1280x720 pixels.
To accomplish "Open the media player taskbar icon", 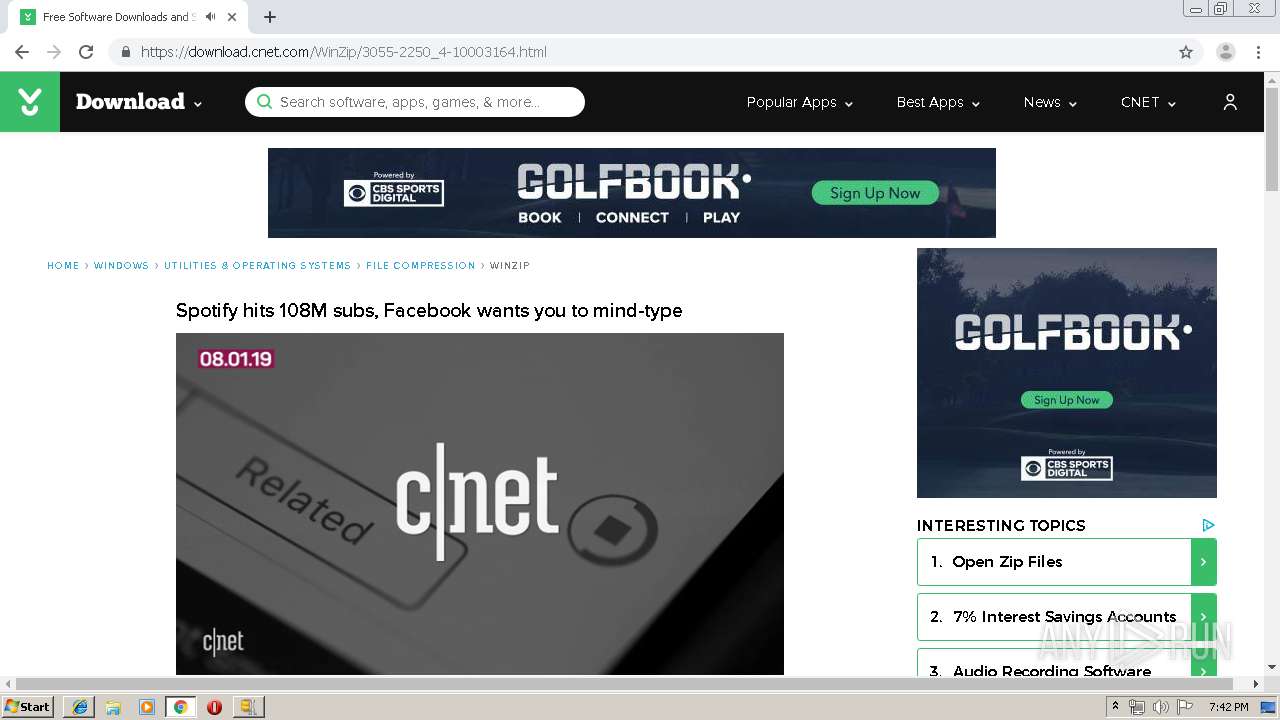I will coord(147,707).
